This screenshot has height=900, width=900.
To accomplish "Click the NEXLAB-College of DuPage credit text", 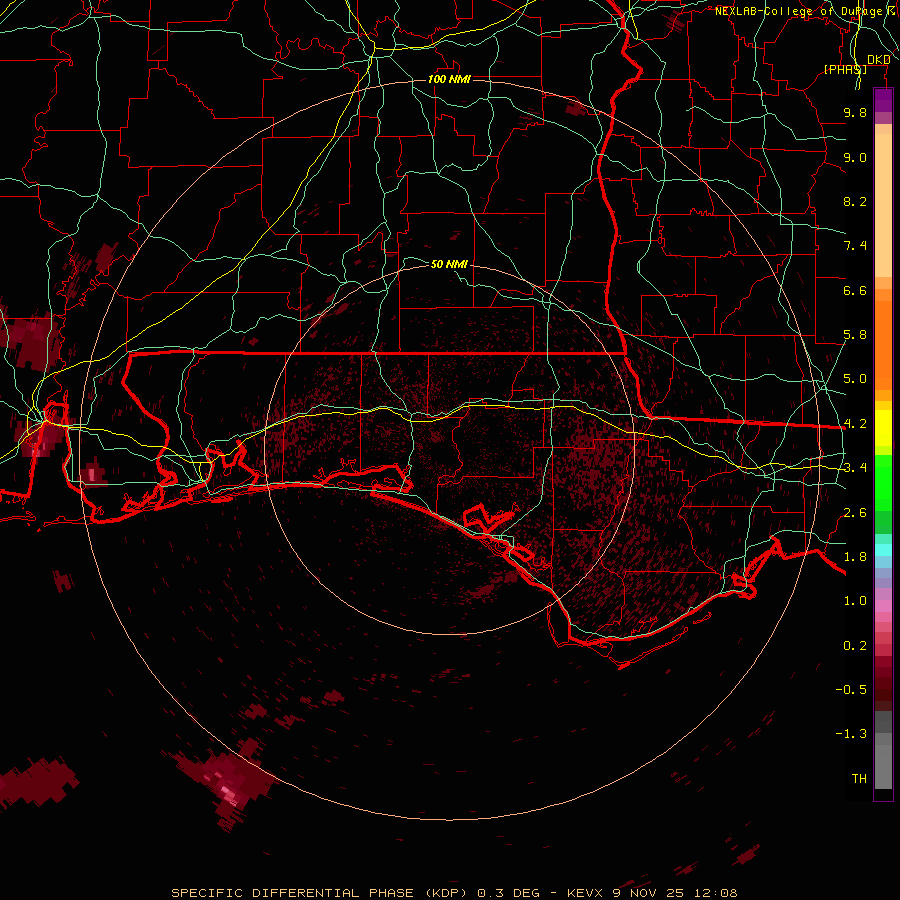I will (x=801, y=11).
